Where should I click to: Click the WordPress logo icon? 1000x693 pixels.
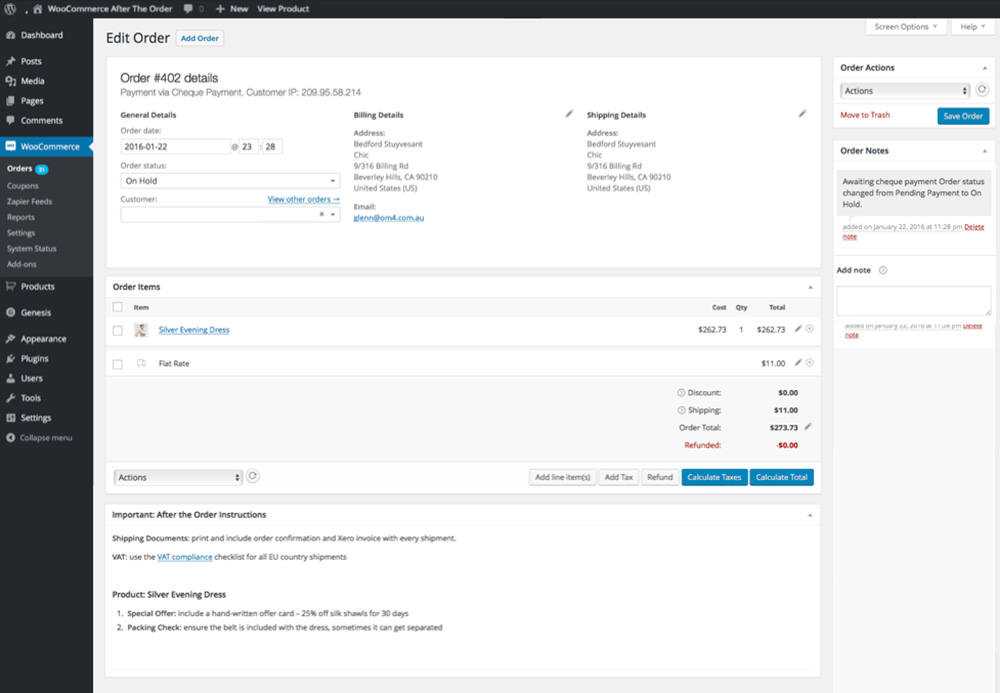10,9
